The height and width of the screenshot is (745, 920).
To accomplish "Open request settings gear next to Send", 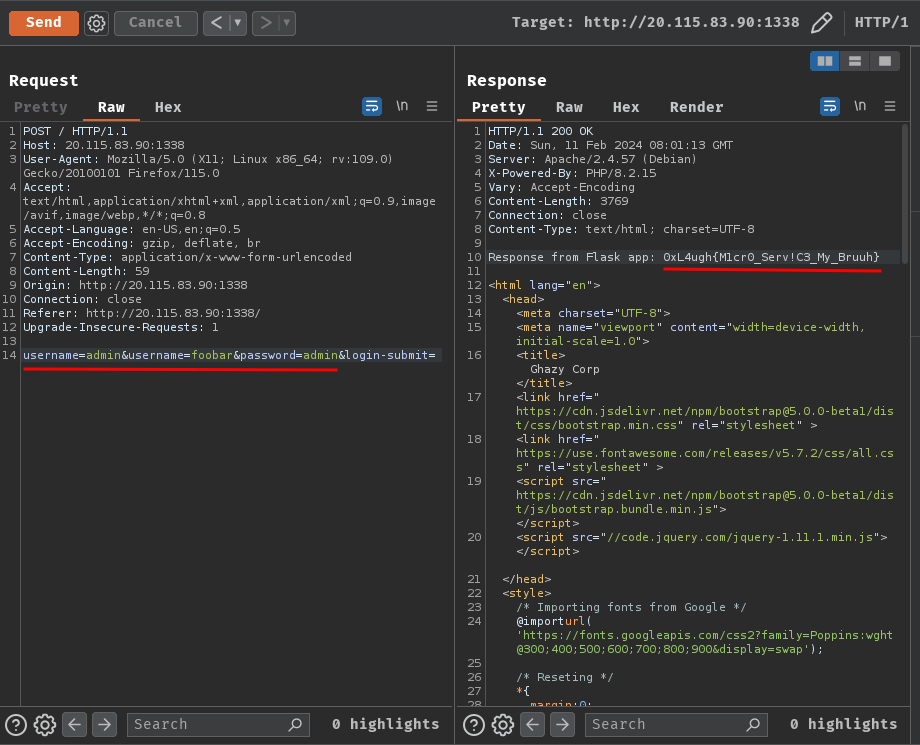I will (x=96, y=23).
